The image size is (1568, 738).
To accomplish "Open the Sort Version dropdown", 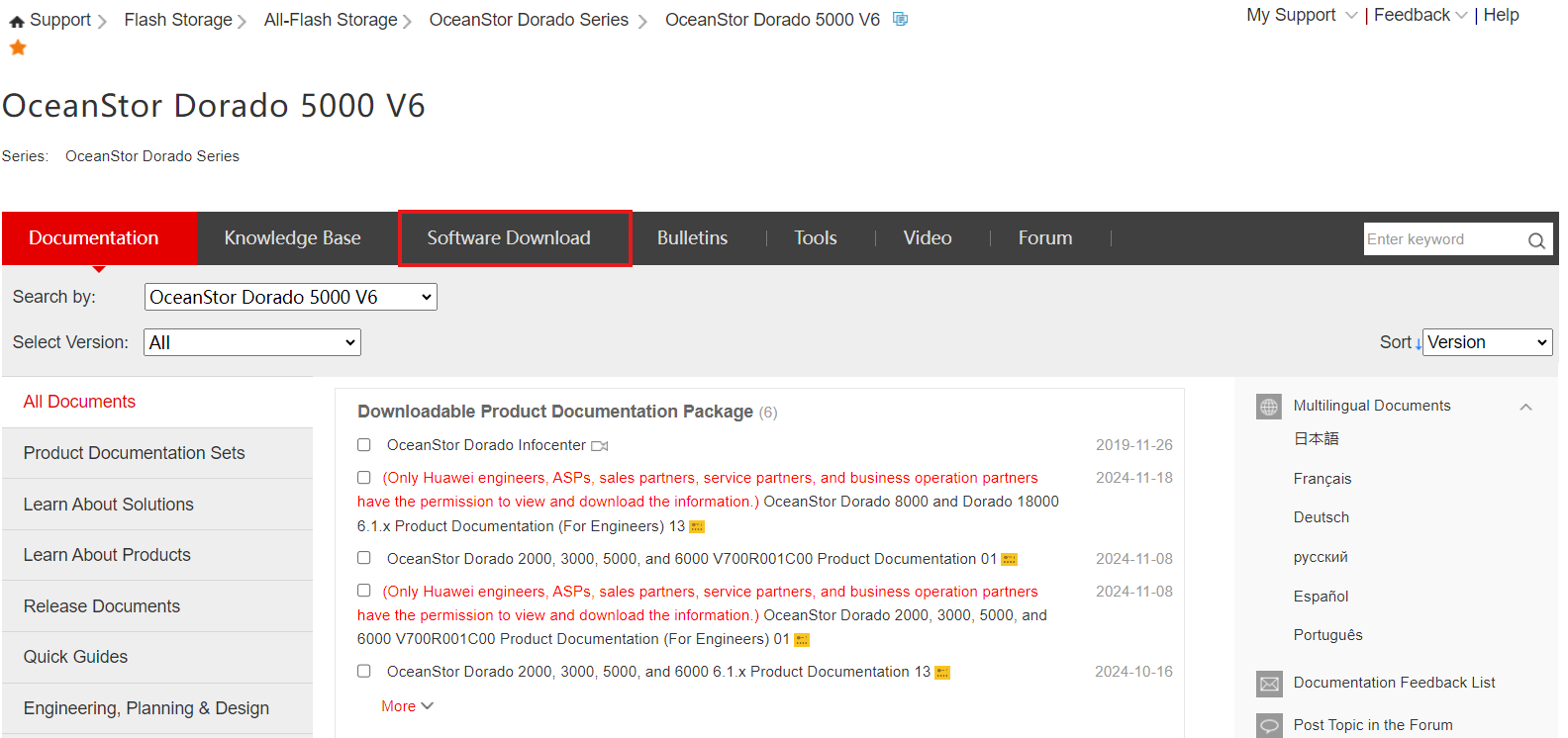I will pyautogui.click(x=1488, y=342).
